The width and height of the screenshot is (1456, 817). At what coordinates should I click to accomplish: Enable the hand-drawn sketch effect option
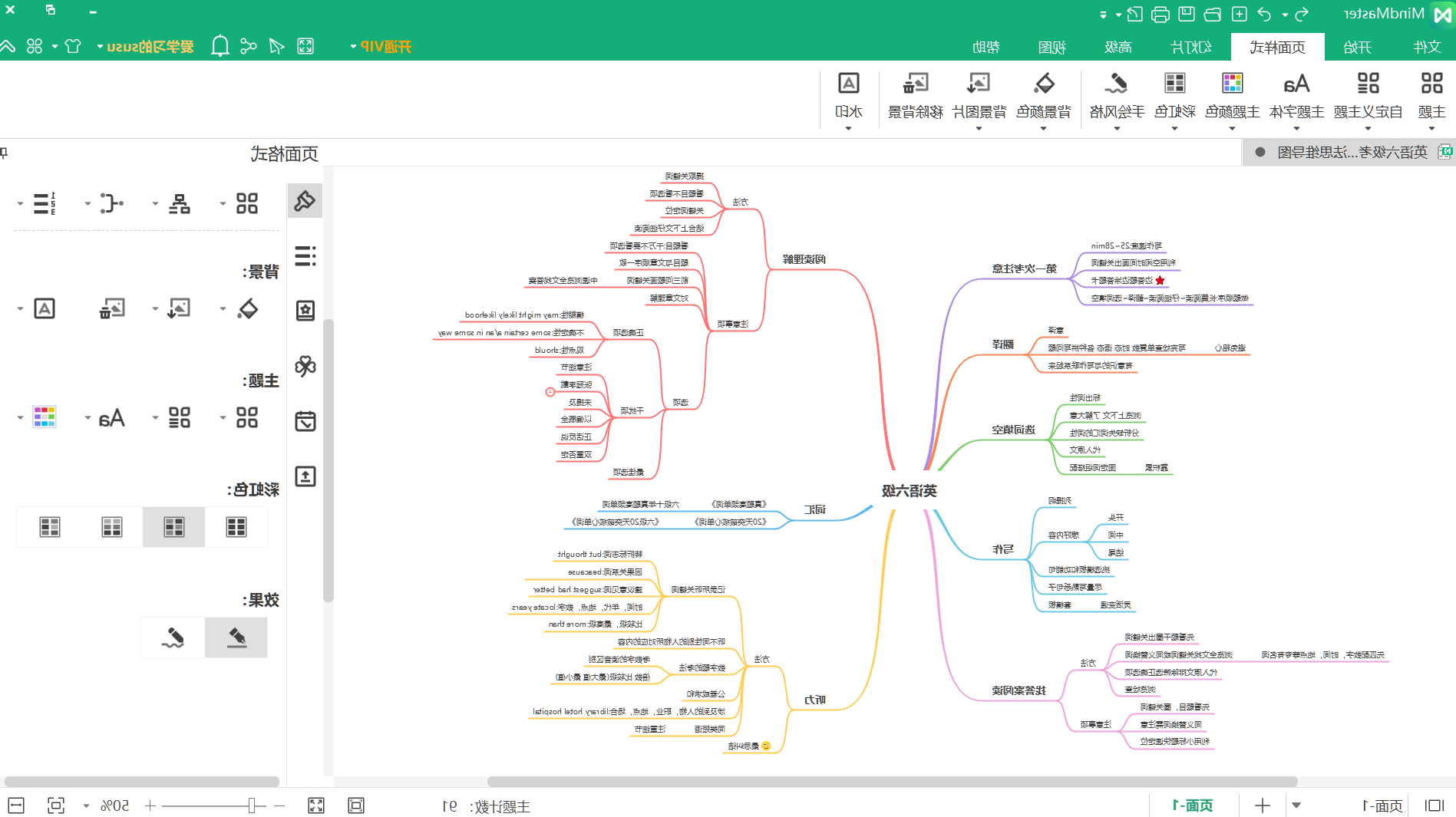tap(173, 637)
